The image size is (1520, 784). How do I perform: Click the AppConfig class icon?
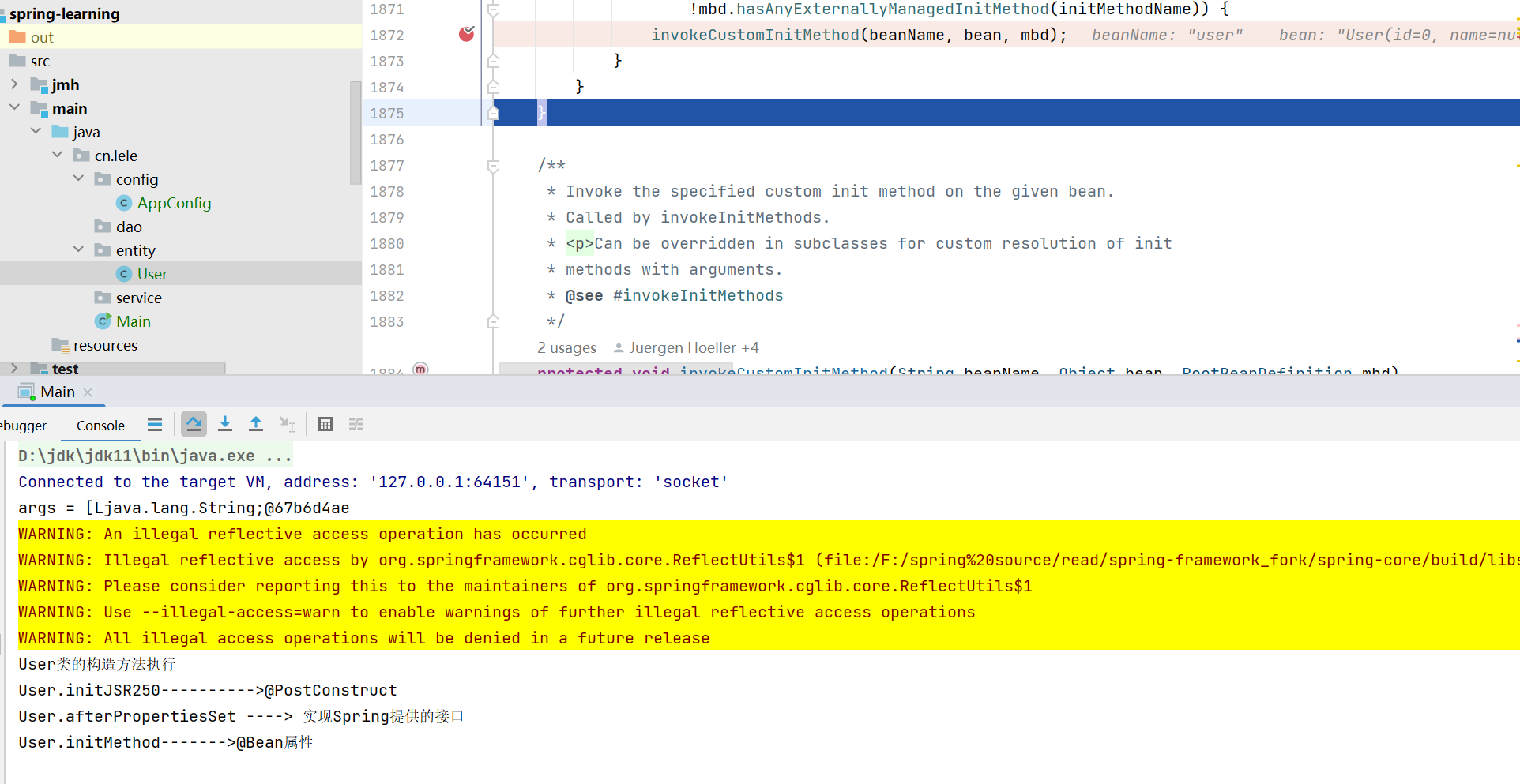click(x=124, y=203)
